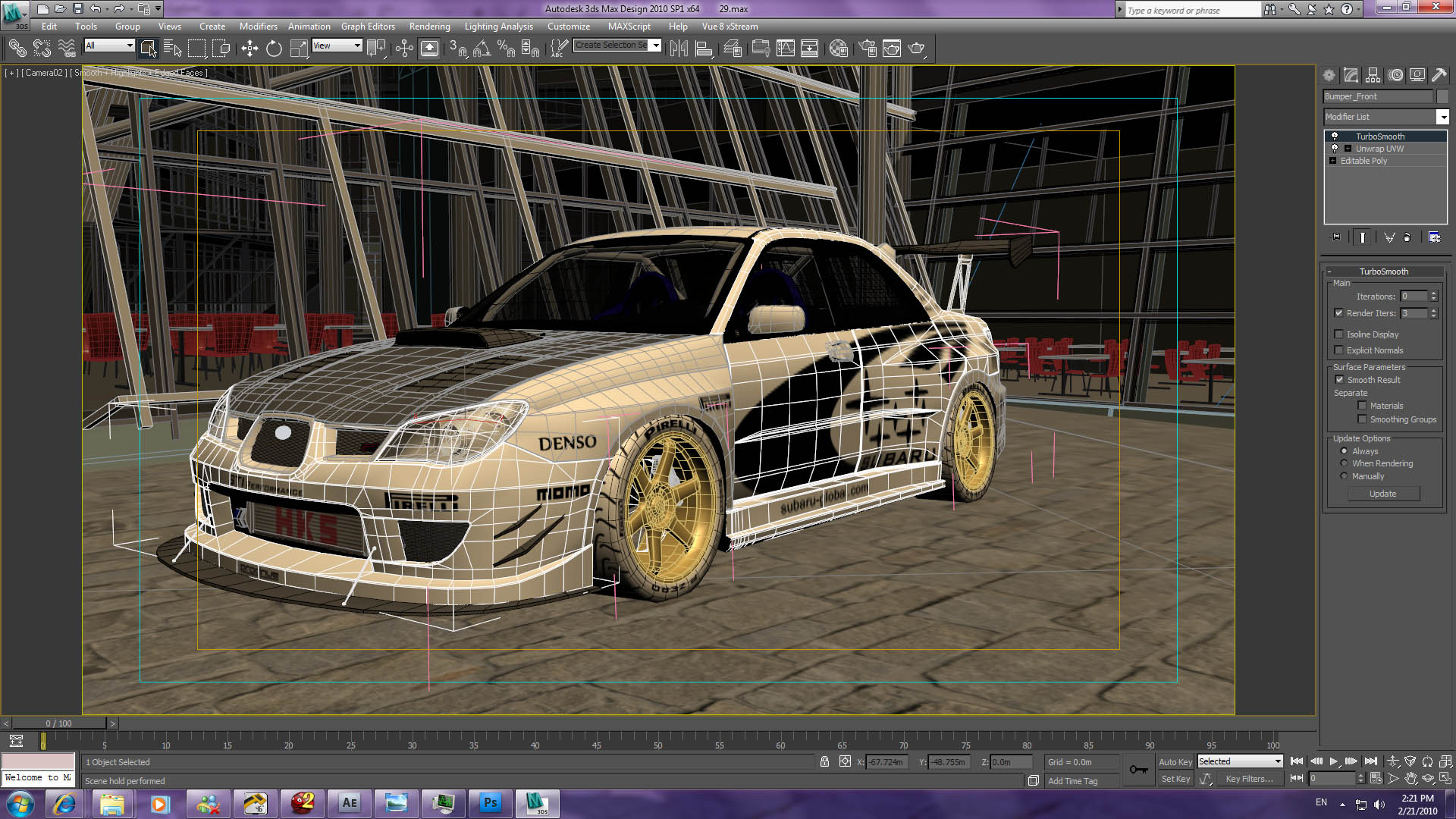The height and width of the screenshot is (819, 1456).
Task: Open the Layer Manager
Action: [733, 49]
